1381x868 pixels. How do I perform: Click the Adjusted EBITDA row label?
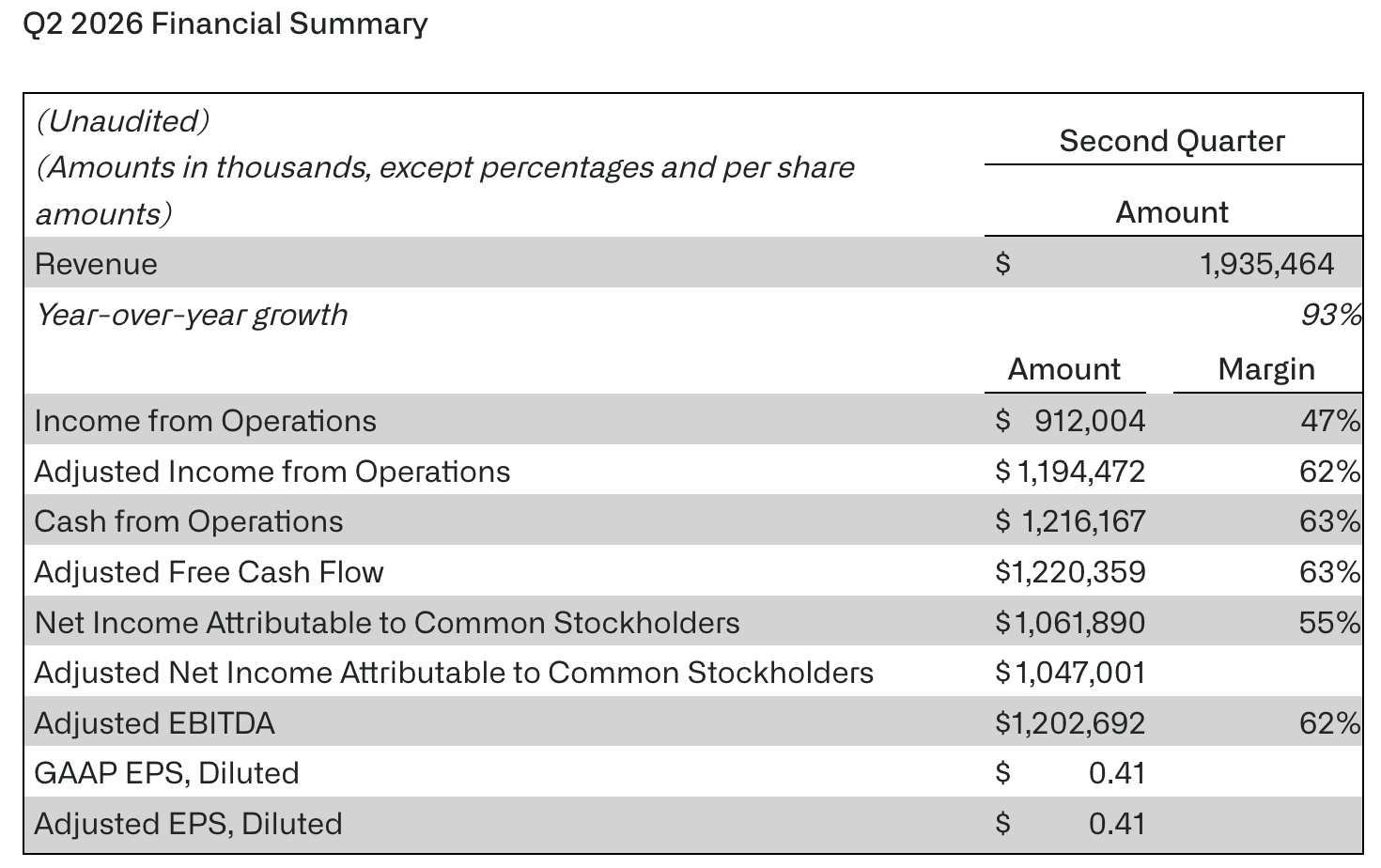coord(155,724)
